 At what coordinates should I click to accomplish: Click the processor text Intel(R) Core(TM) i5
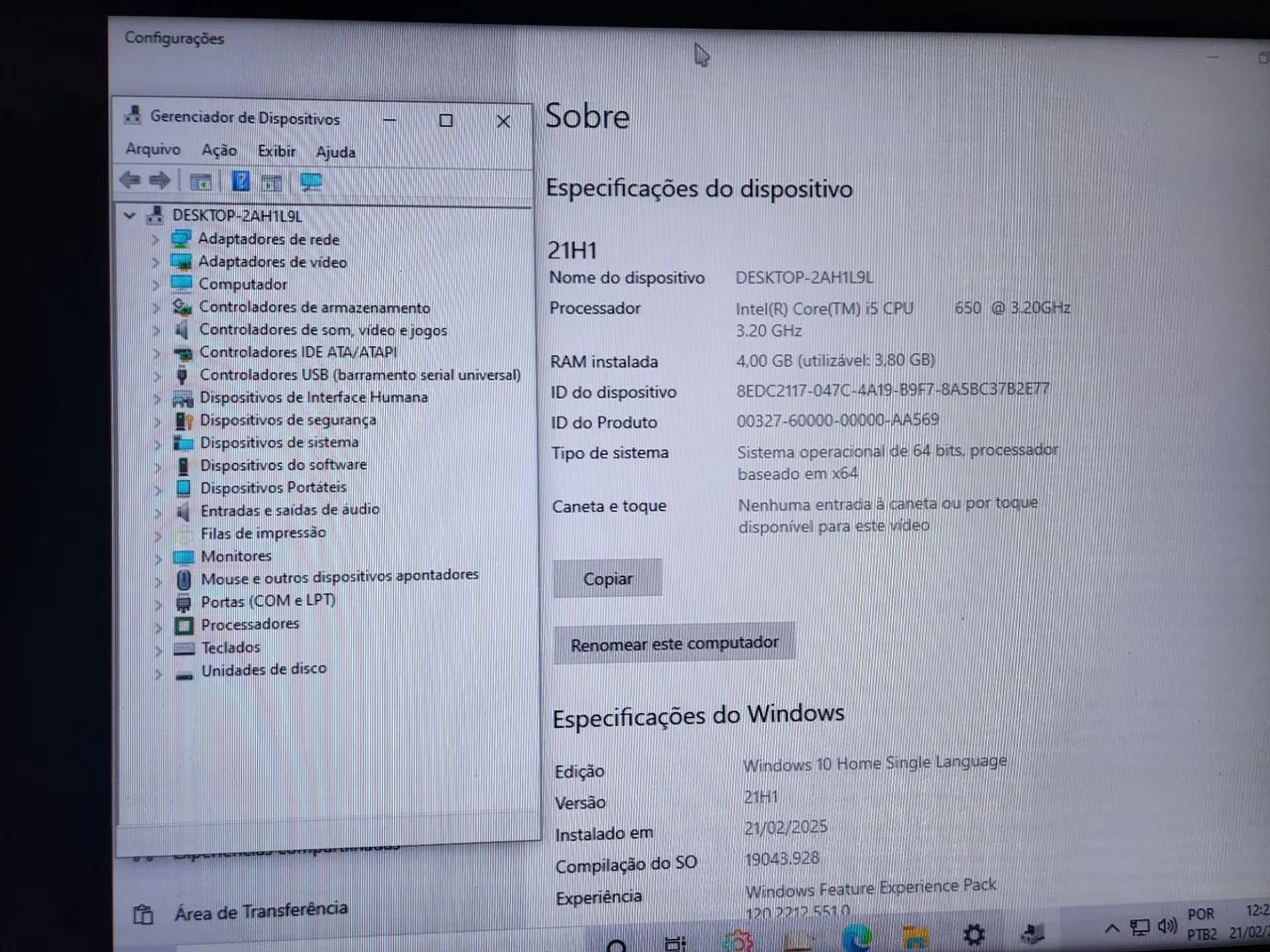(x=825, y=308)
